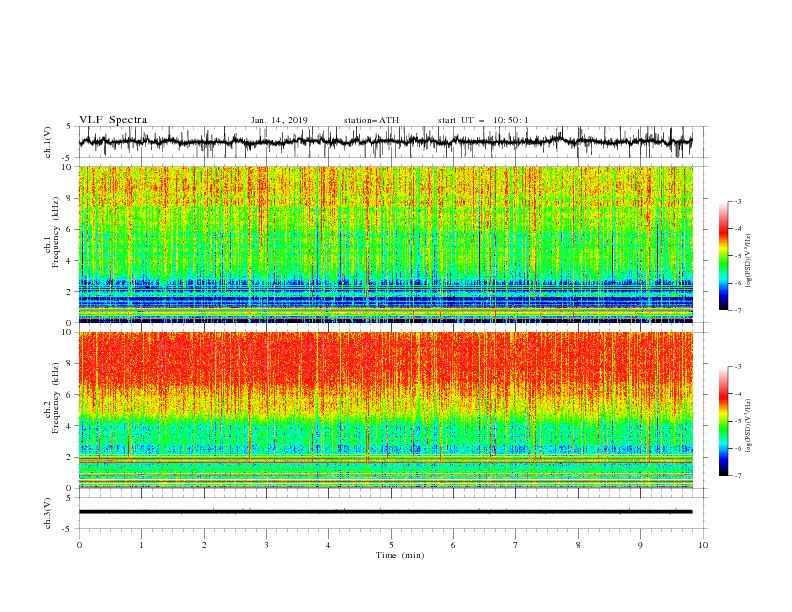Click time-axis tick label "9"
792x612 pixels.
click(640, 545)
